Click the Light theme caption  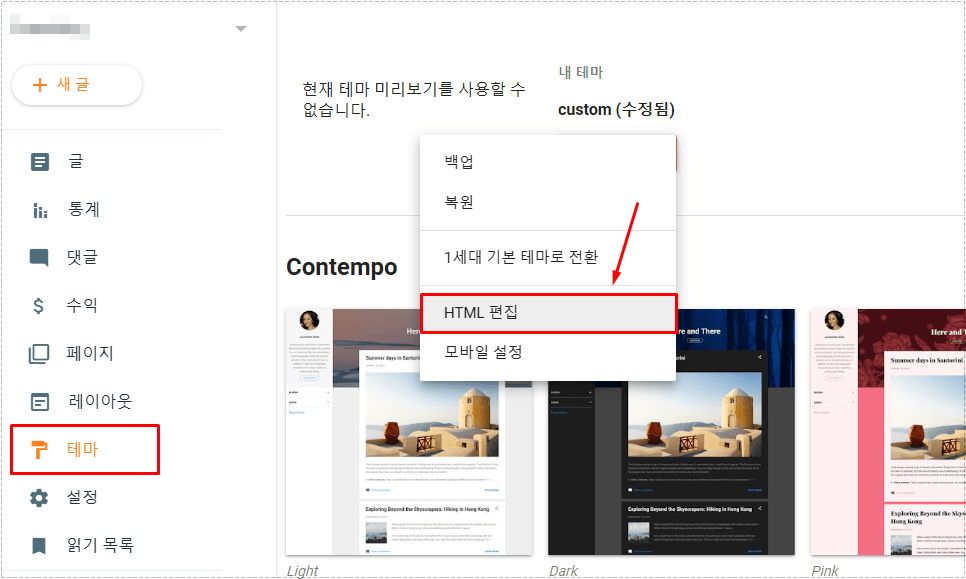coord(302,571)
